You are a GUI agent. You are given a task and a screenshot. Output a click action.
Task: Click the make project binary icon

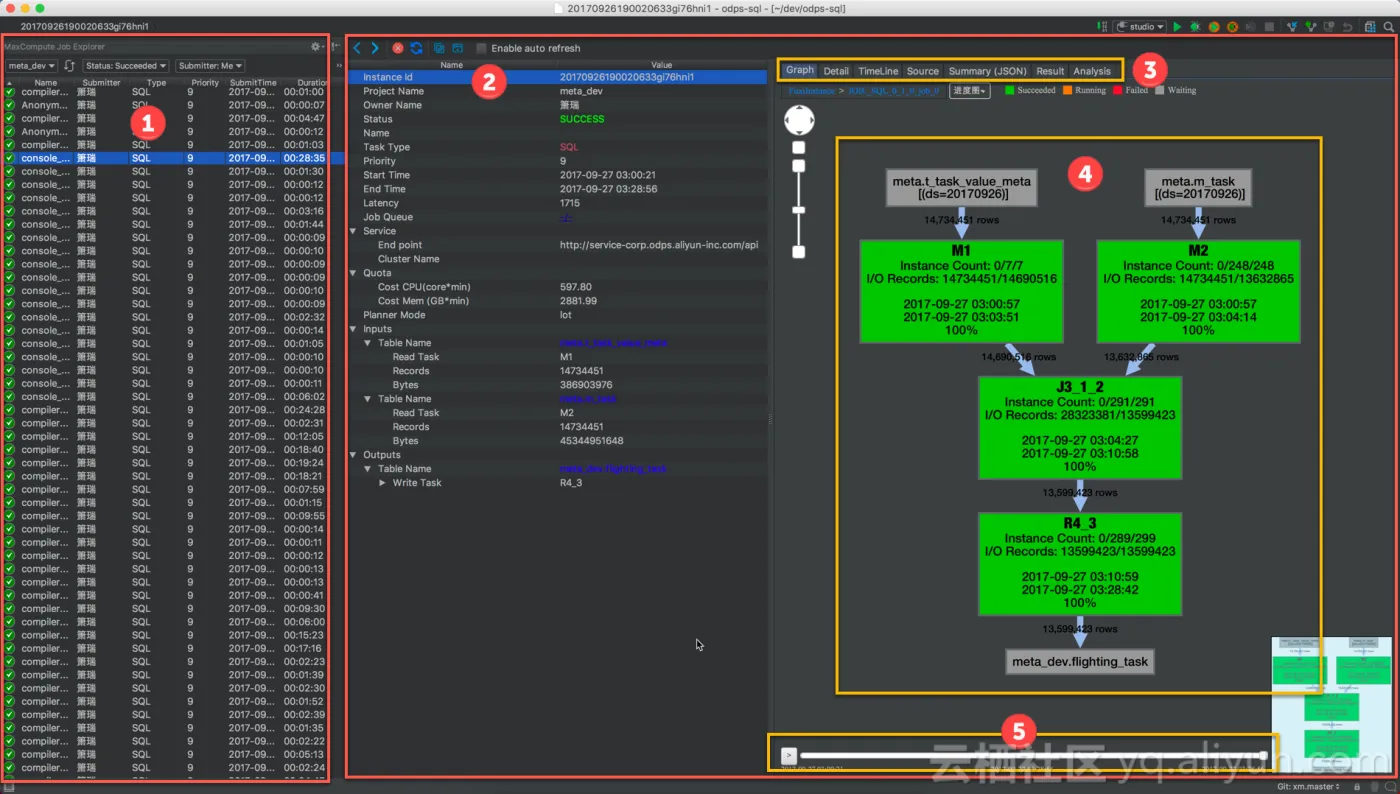click(x=1104, y=27)
